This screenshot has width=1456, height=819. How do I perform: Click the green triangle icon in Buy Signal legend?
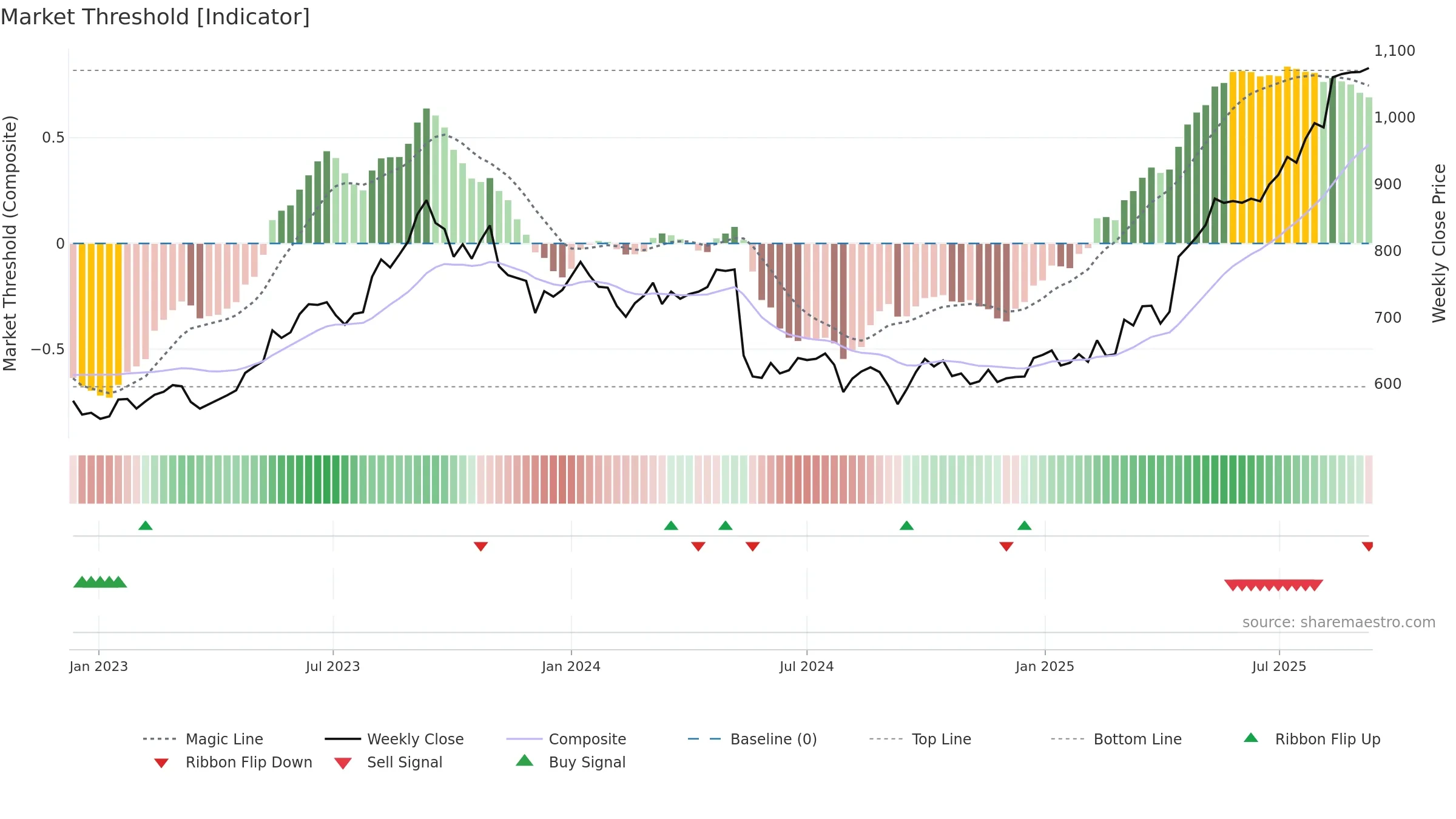(525, 760)
